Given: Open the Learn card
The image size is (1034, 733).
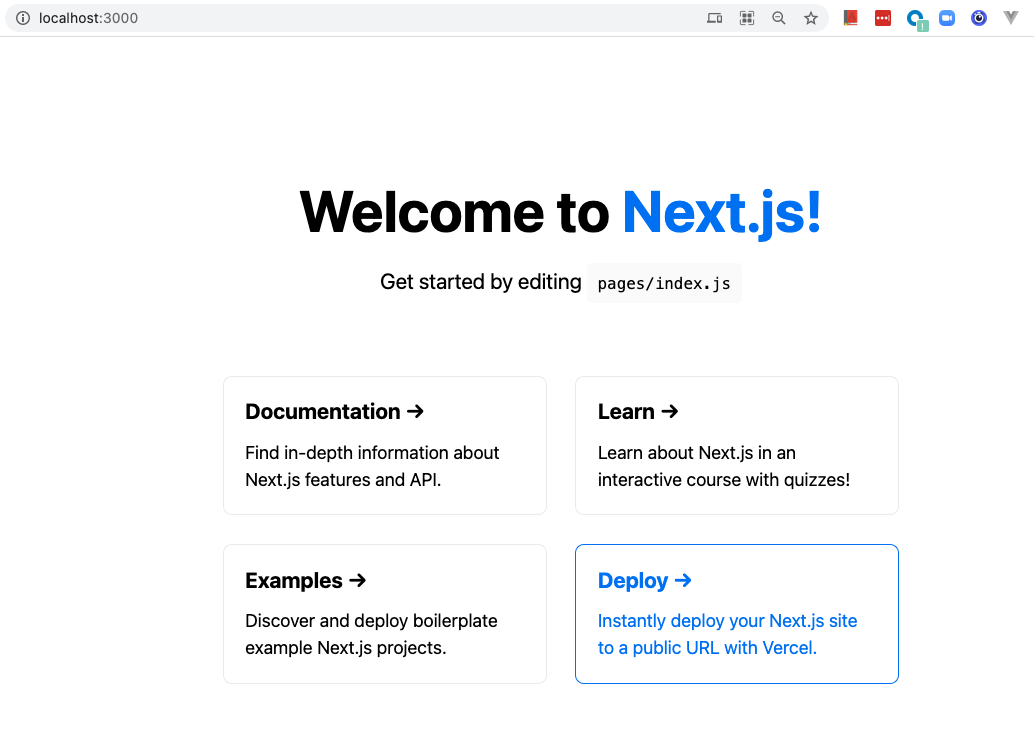Looking at the screenshot, I should [737, 446].
